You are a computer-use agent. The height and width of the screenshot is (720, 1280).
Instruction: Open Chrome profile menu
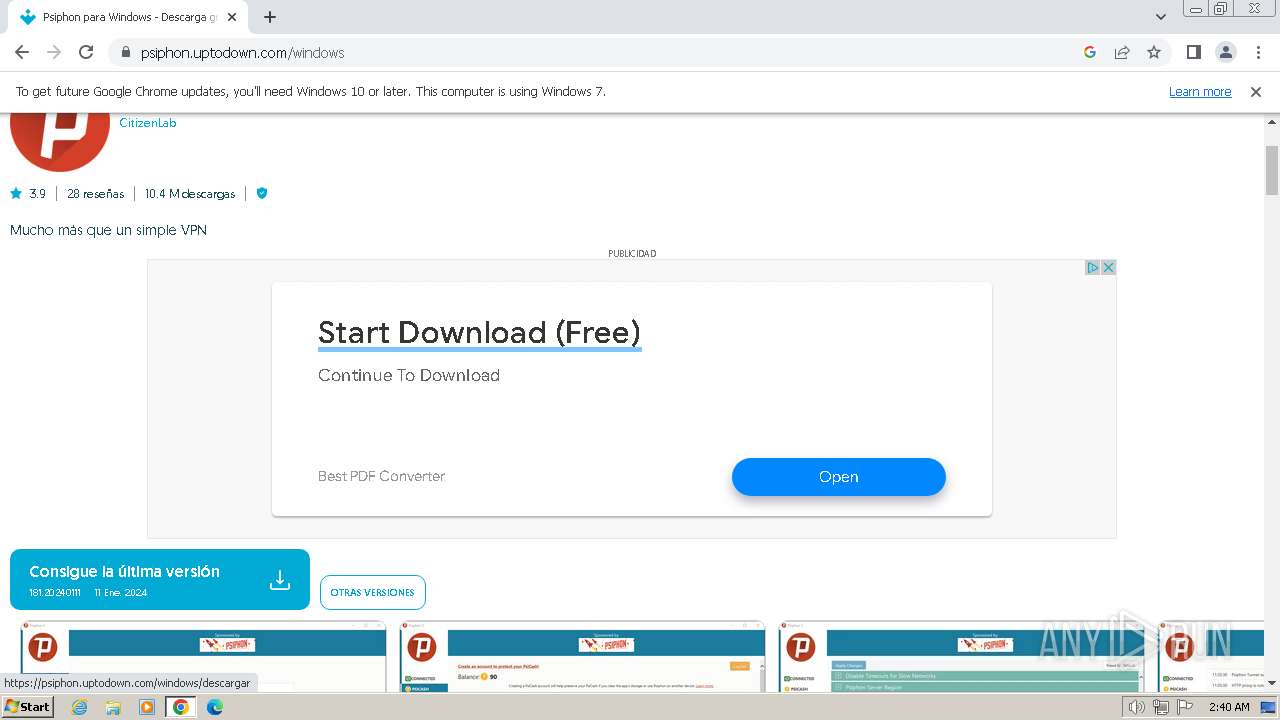click(1225, 52)
